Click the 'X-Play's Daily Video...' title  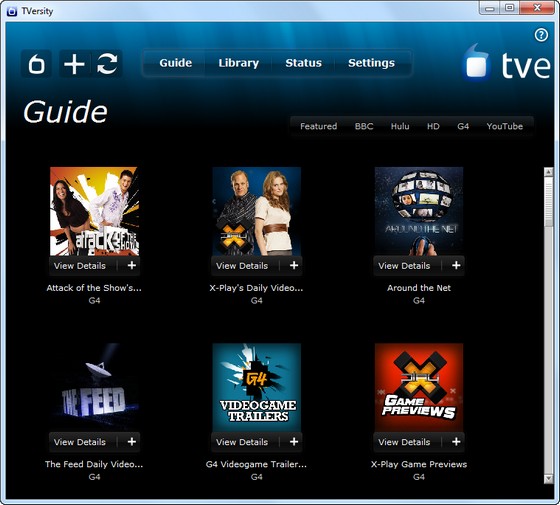[x=256, y=288]
